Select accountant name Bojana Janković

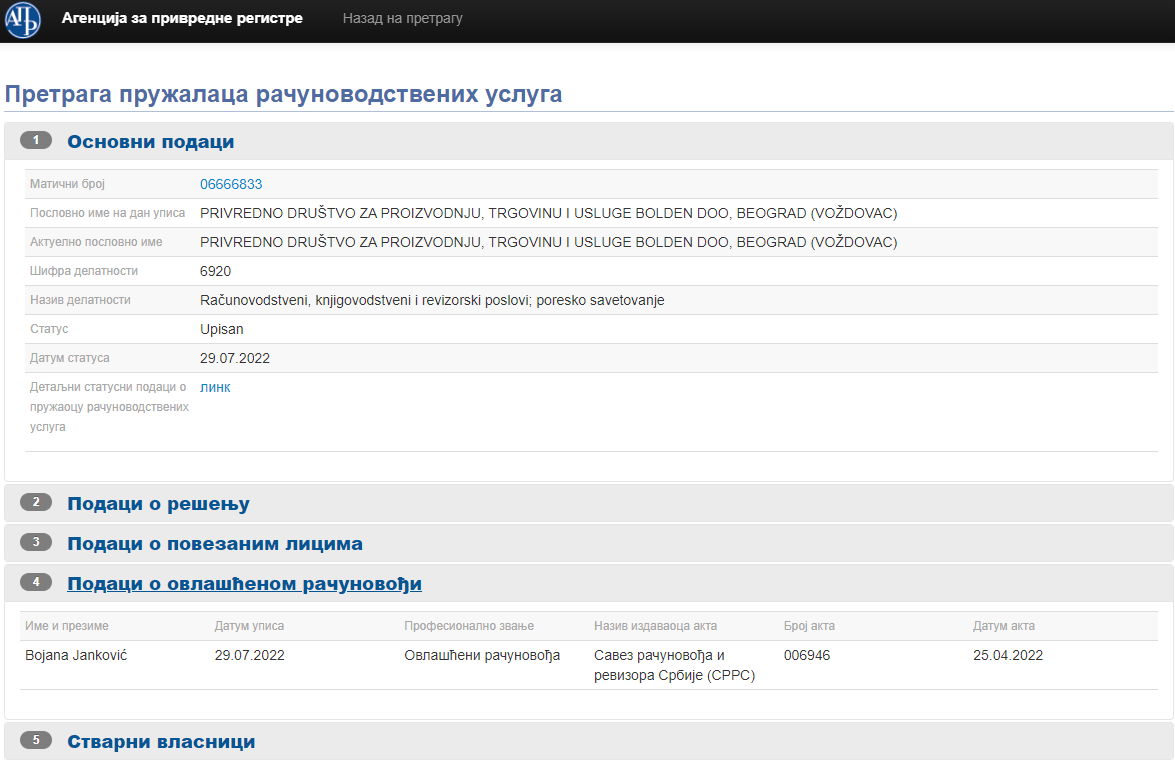tap(76, 656)
